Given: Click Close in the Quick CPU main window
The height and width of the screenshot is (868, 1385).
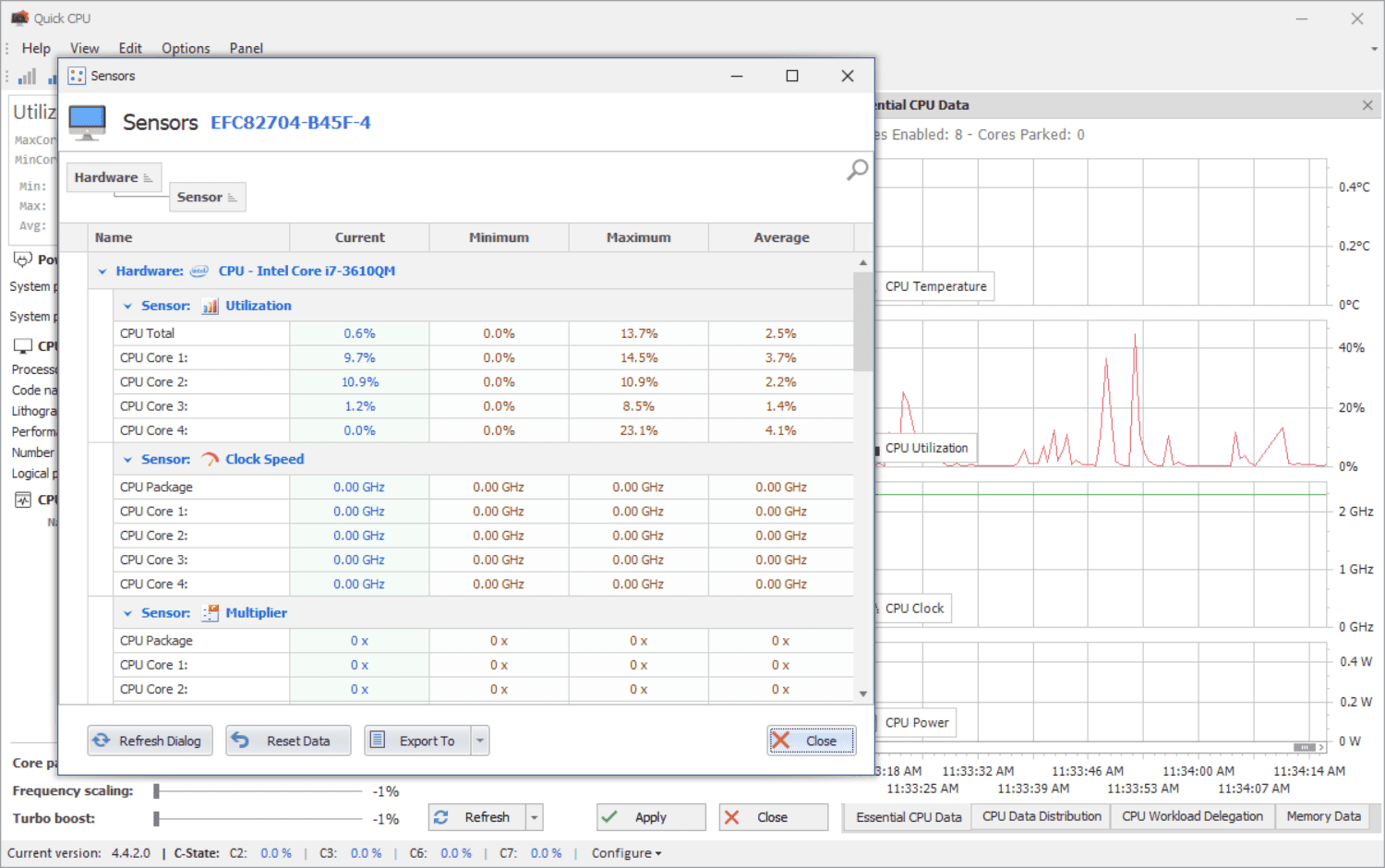Looking at the screenshot, I should [x=773, y=817].
